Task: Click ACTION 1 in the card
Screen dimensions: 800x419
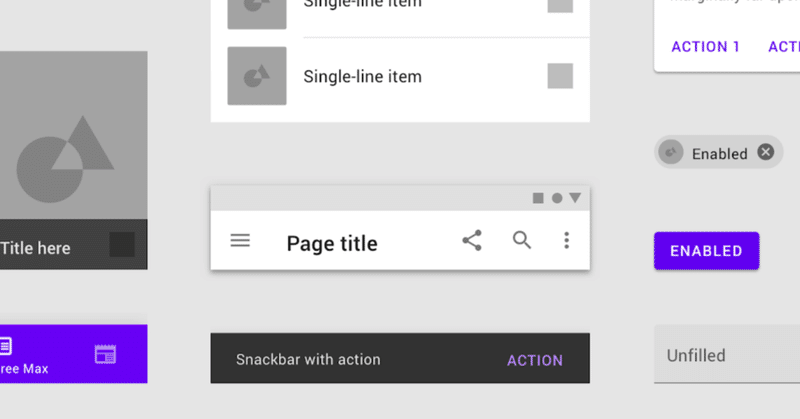Action: (705, 47)
